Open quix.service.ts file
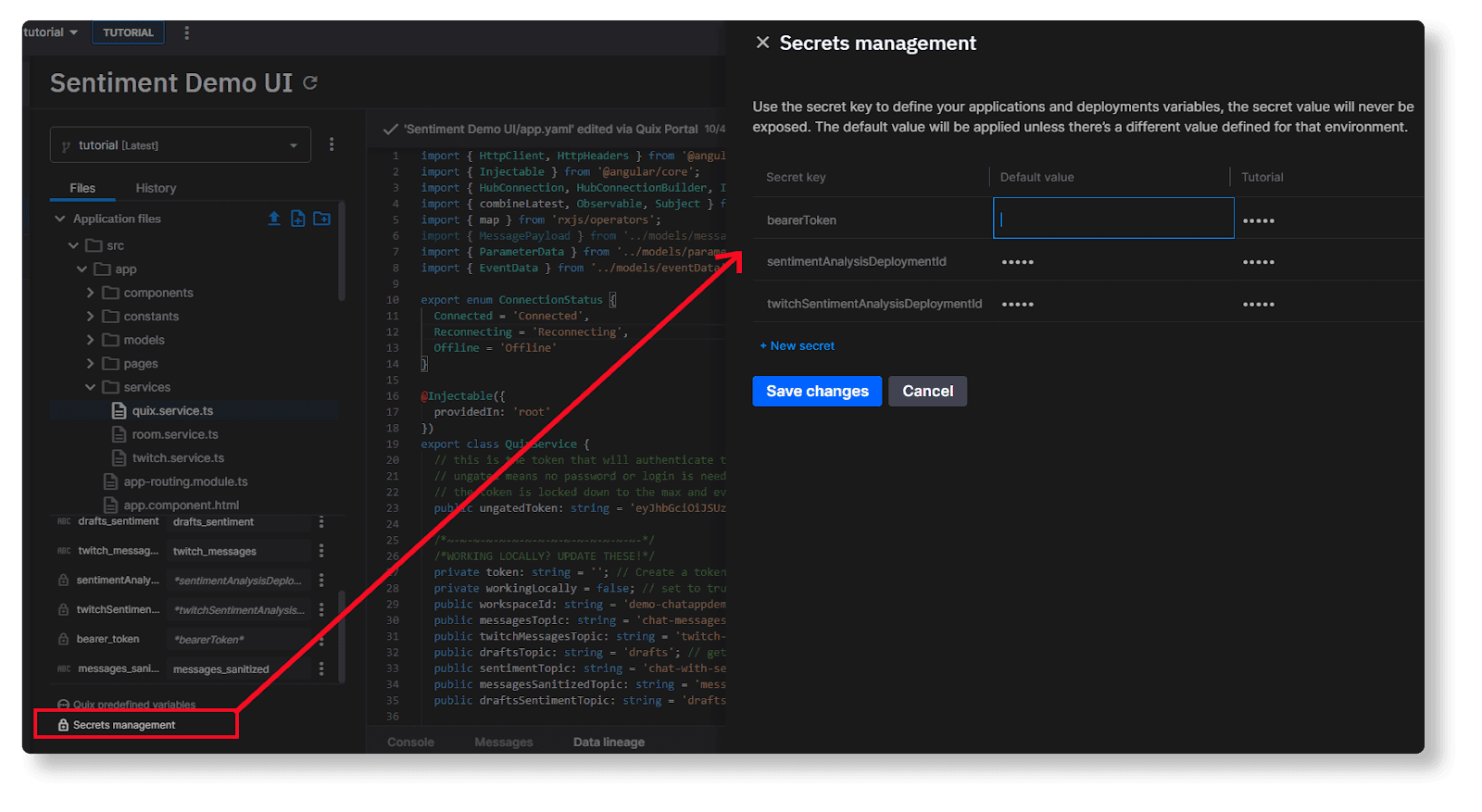1482x812 pixels. click(x=172, y=410)
